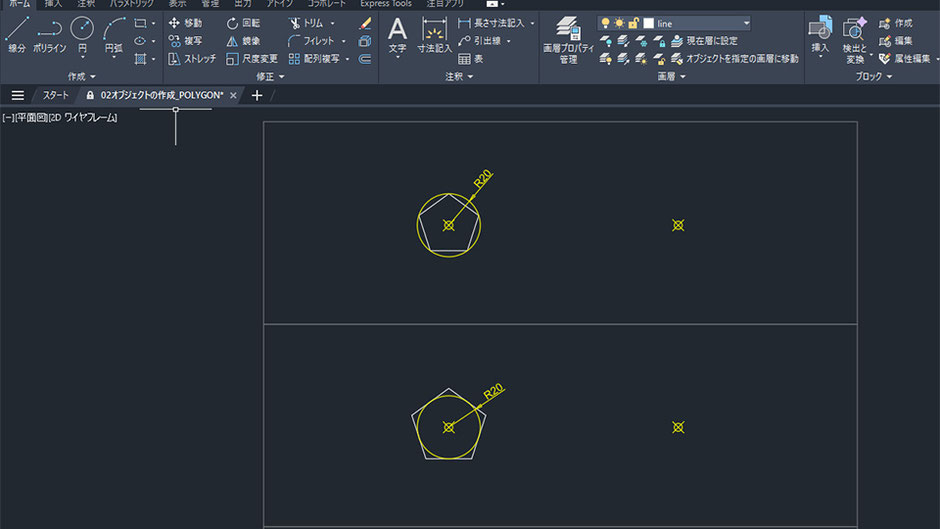Click the Explode tool icon

[x=364, y=41]
